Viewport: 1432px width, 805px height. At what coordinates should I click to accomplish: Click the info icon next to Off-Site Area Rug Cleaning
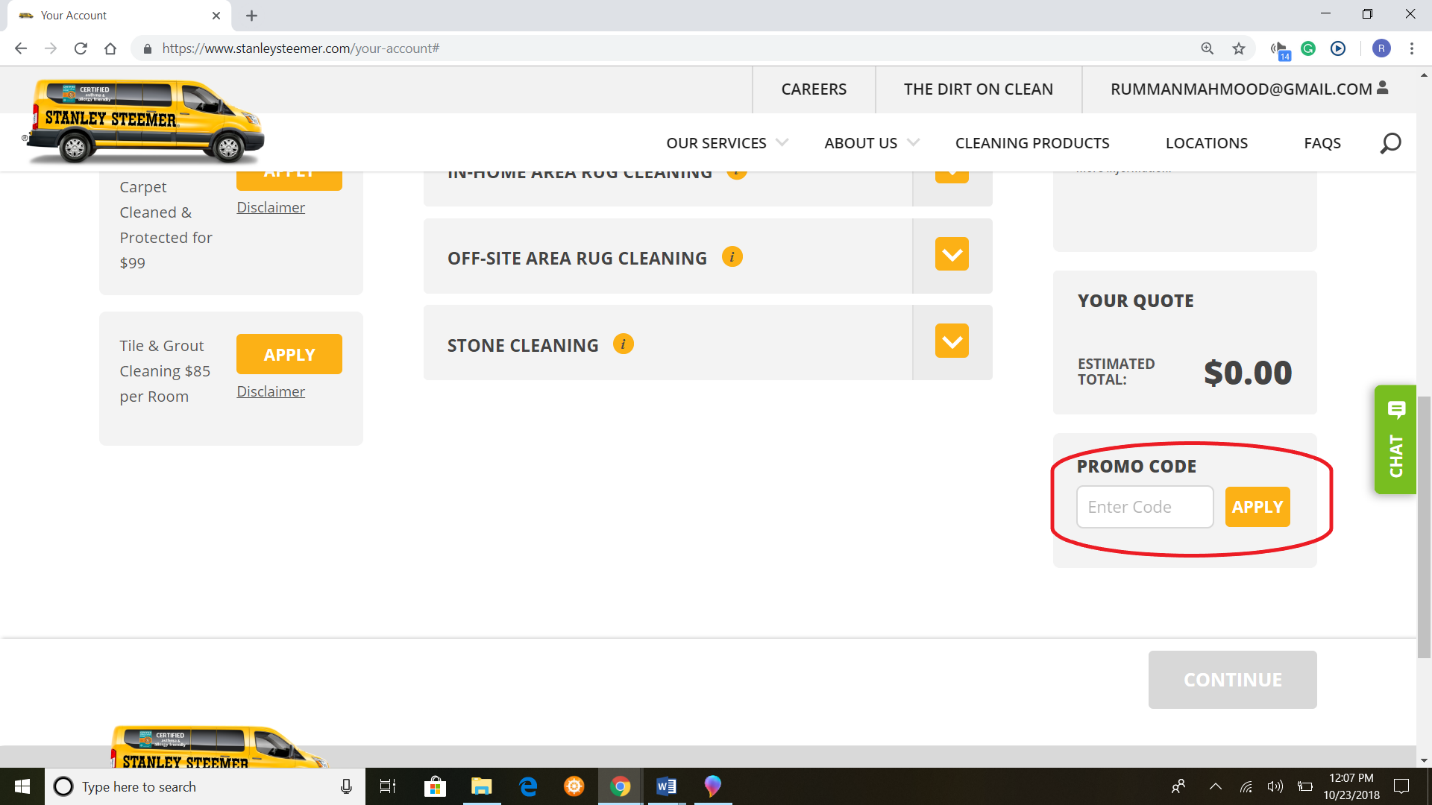coord(732,257)
